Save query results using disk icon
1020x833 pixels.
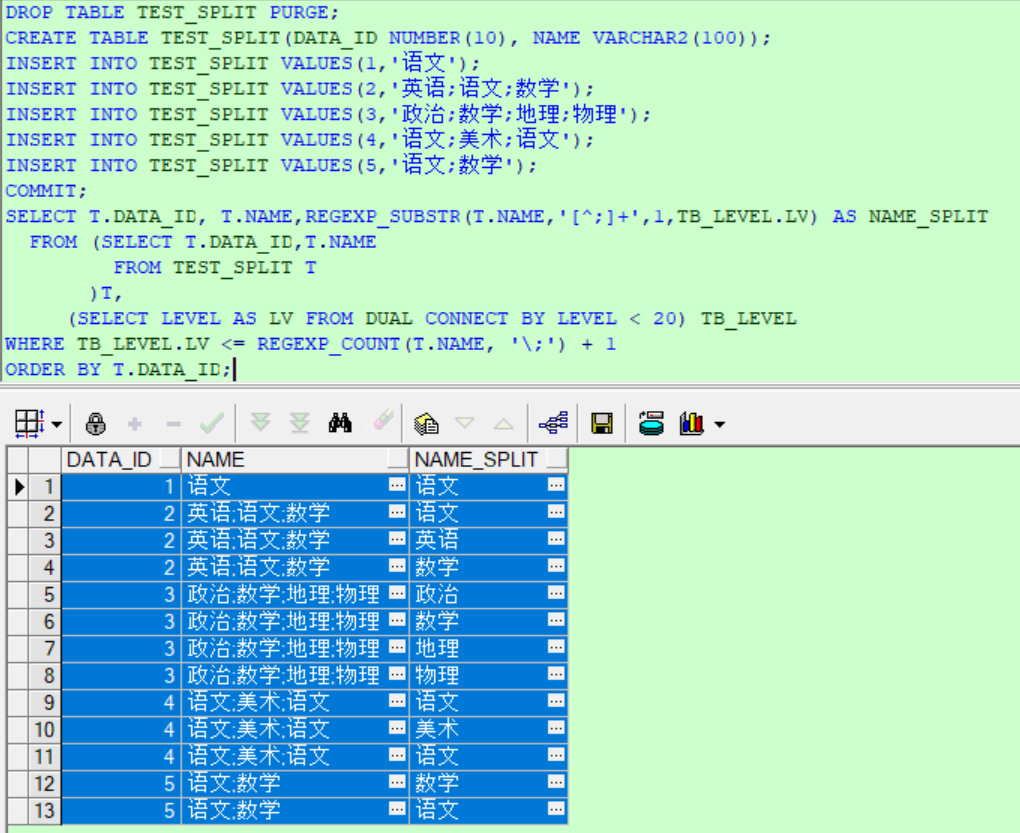601,422
